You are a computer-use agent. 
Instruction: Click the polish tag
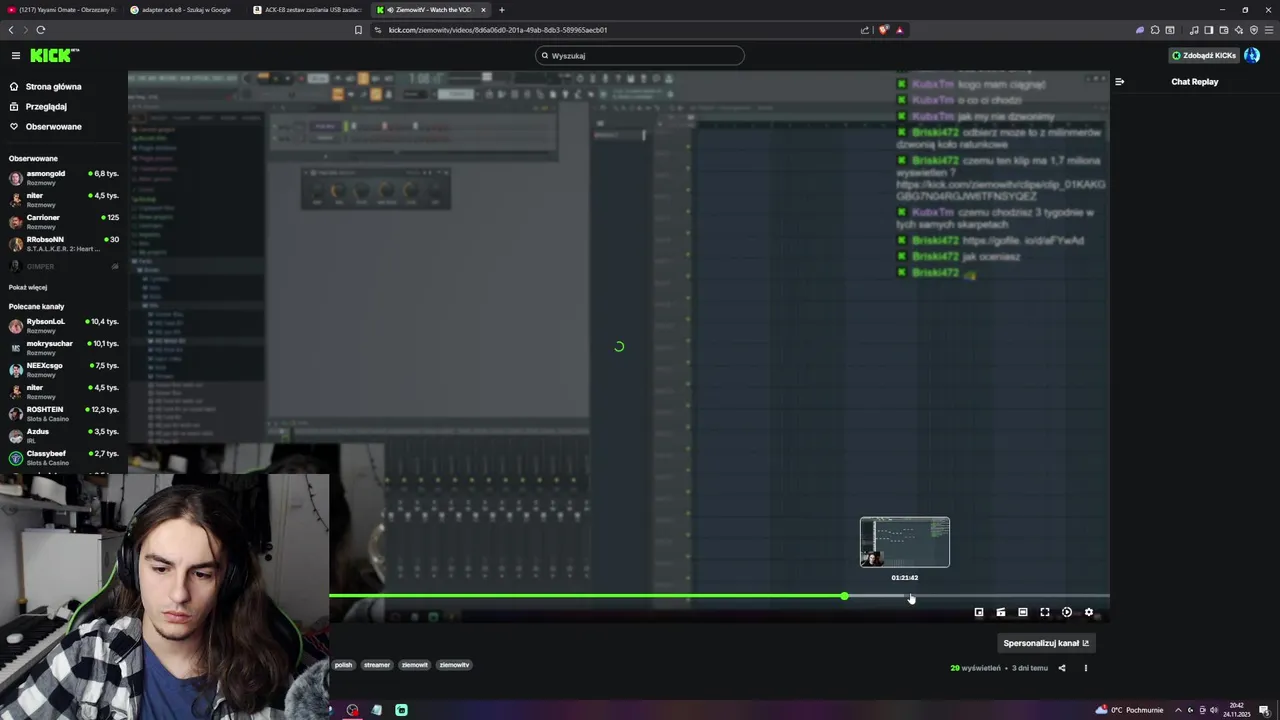(x=344, y=665)
